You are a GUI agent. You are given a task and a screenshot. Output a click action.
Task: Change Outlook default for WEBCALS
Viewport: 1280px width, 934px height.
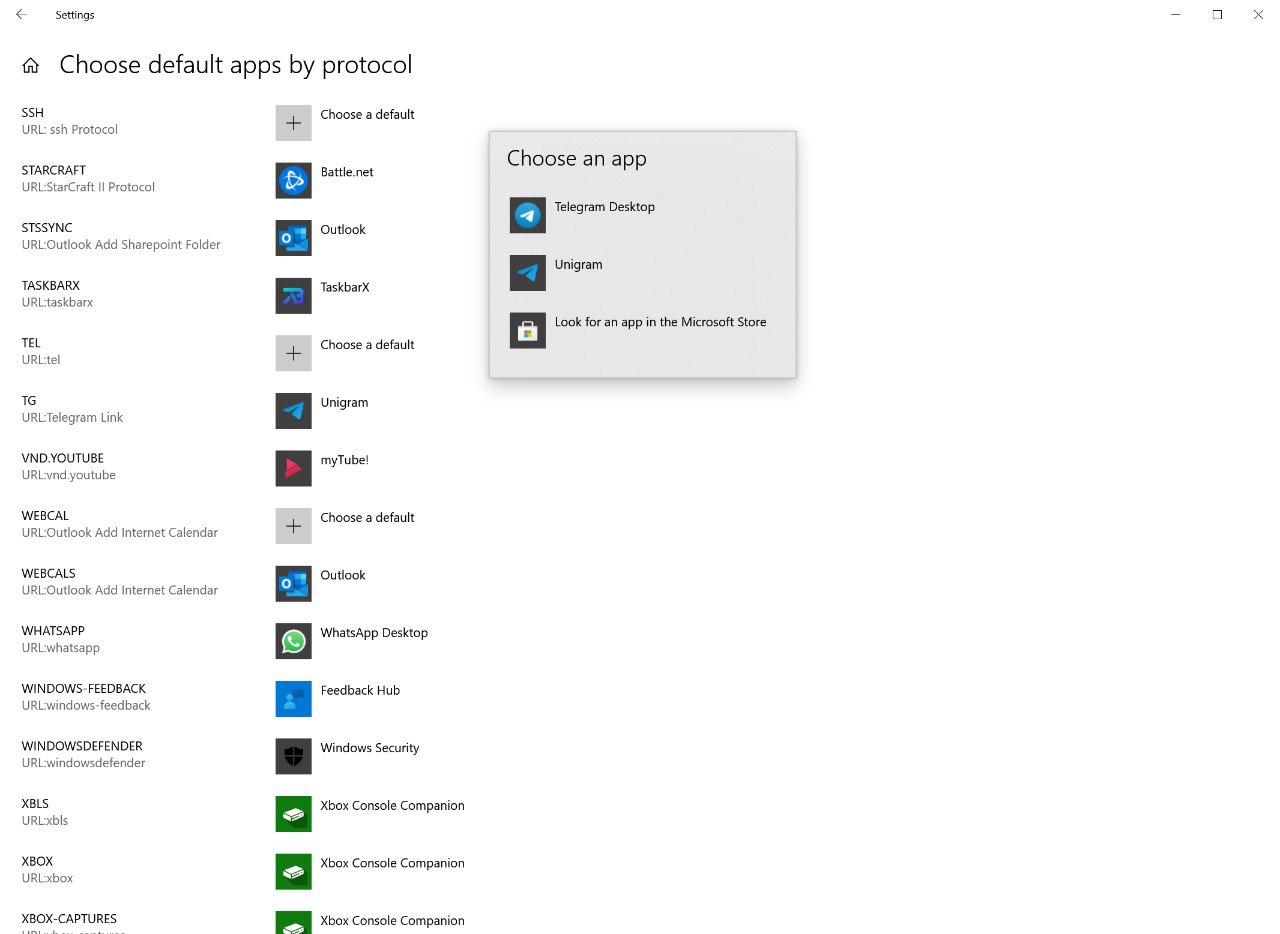[x=343, y=575]
